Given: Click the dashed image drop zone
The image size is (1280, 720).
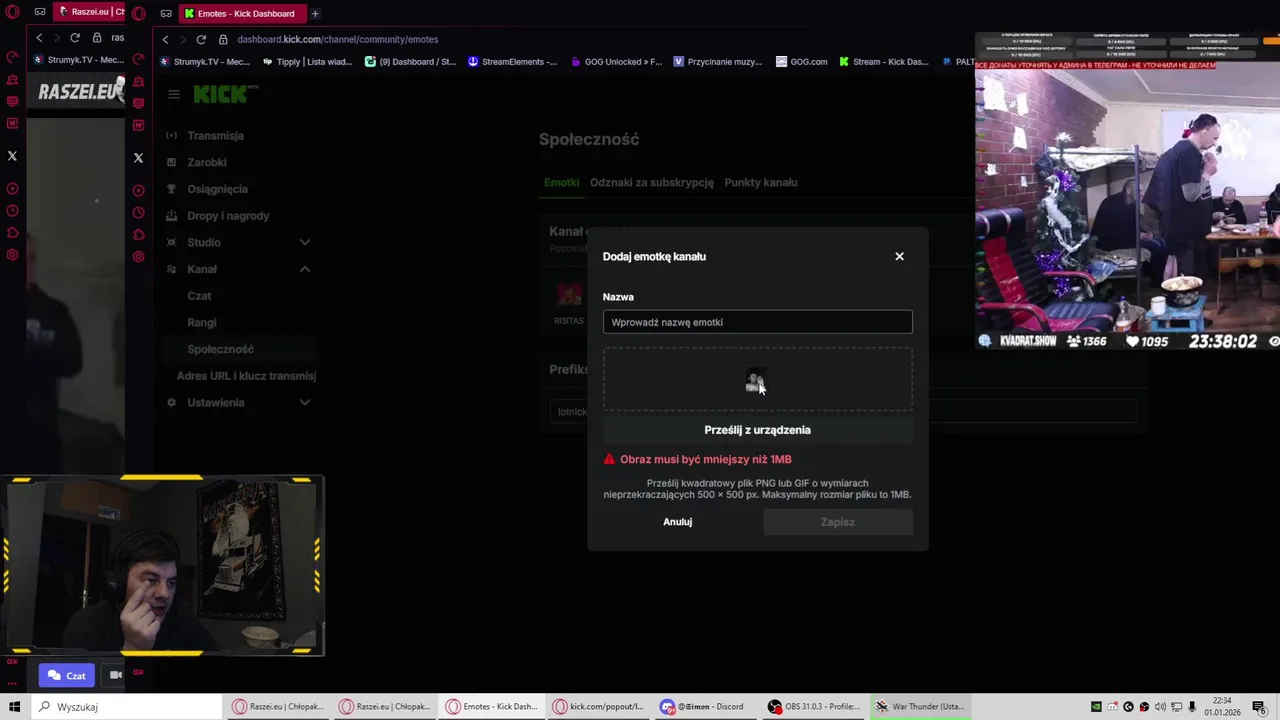Looking at the screenshot, I should click(x=757, y=379).
